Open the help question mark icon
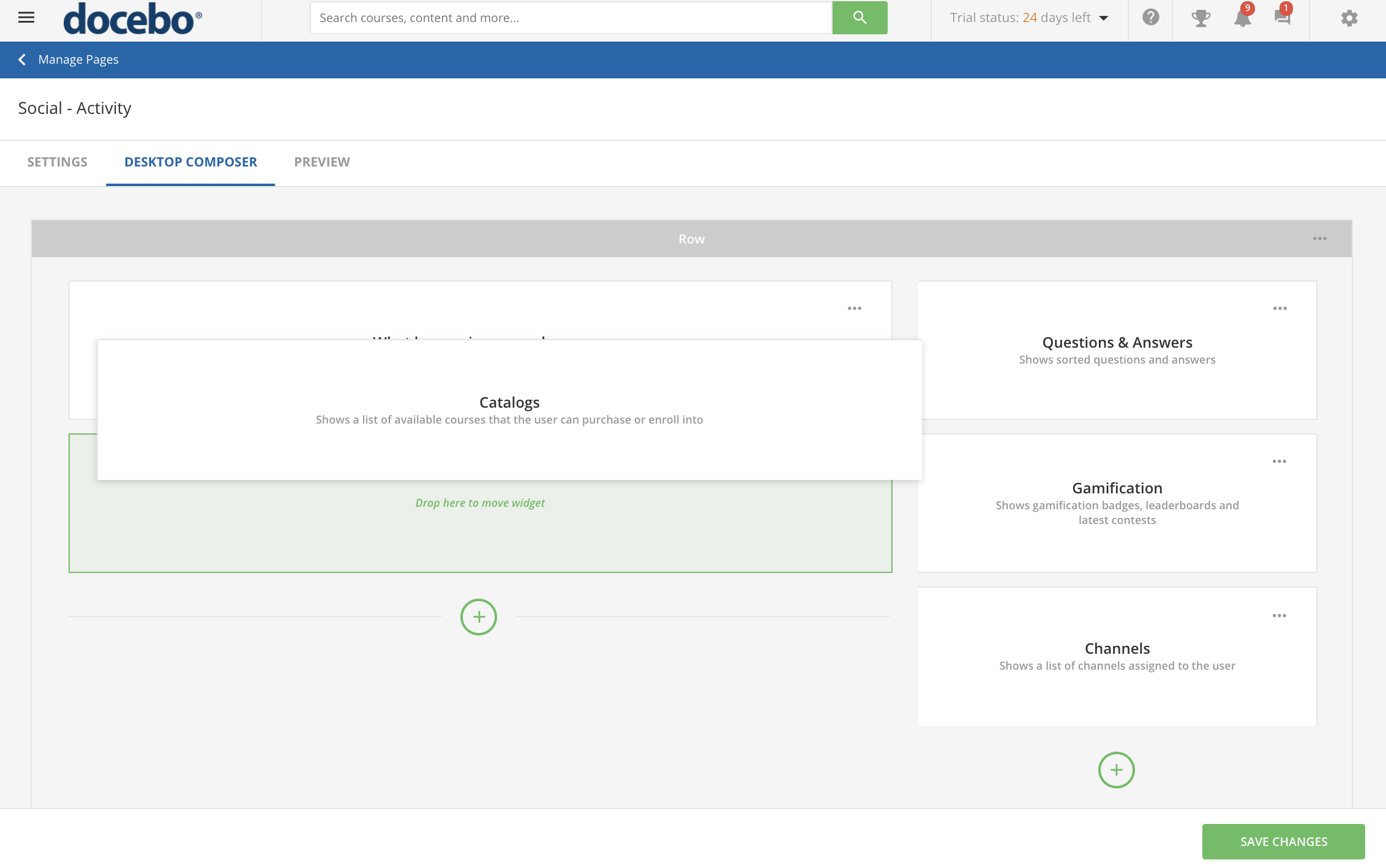The width and height of the screenshot is (1386, 868). [x=1150, y=18]
